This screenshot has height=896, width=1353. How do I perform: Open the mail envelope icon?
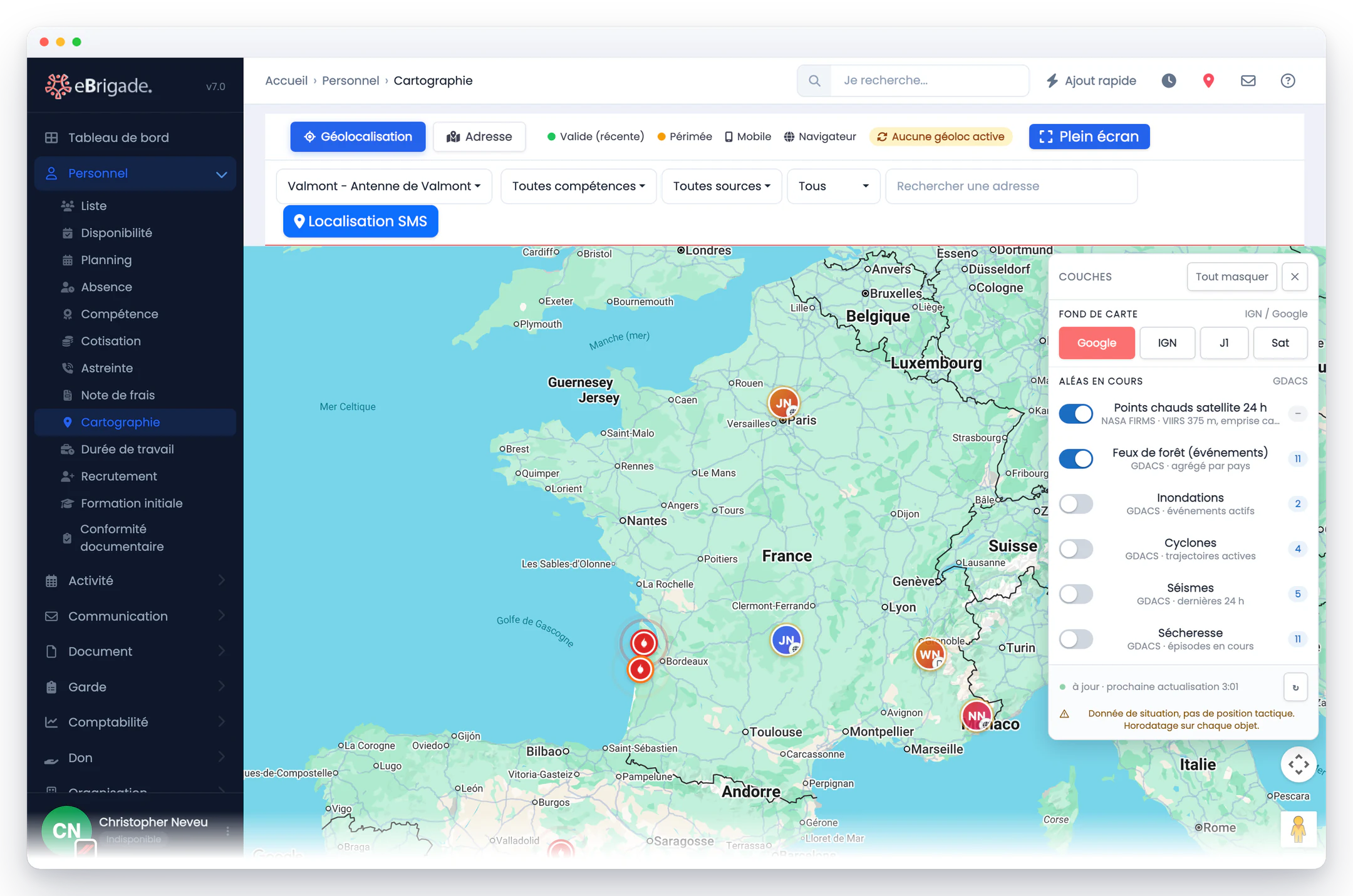(1248, 81)
